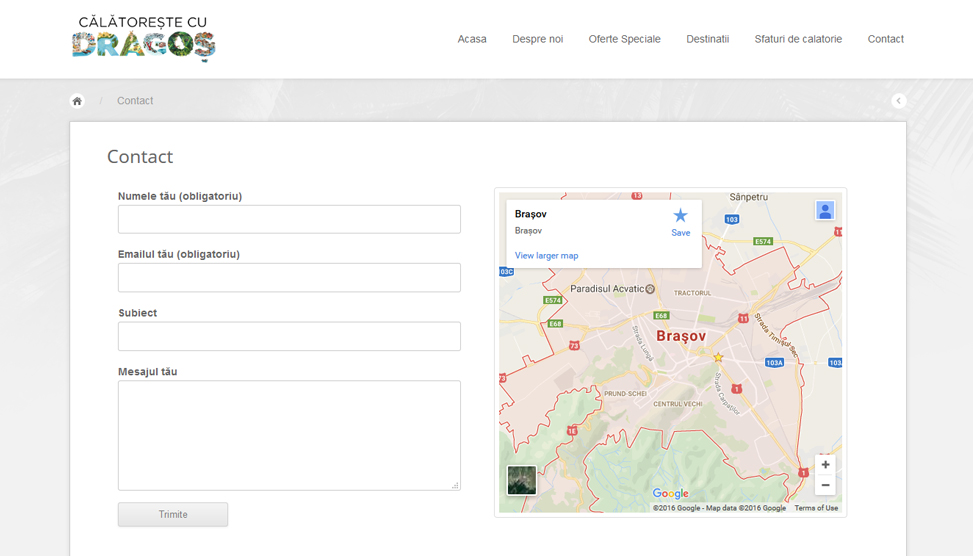Click the map Street View person icon
The height and width of the screenshot is (556, 973).
(x=825, y=210)
